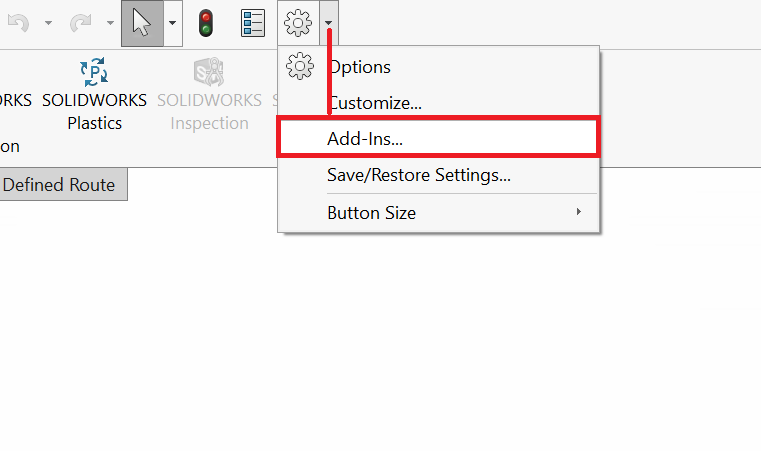The image size is (761, 451).
Task: Select the Customize... menu entry
Action: [374, 102]
